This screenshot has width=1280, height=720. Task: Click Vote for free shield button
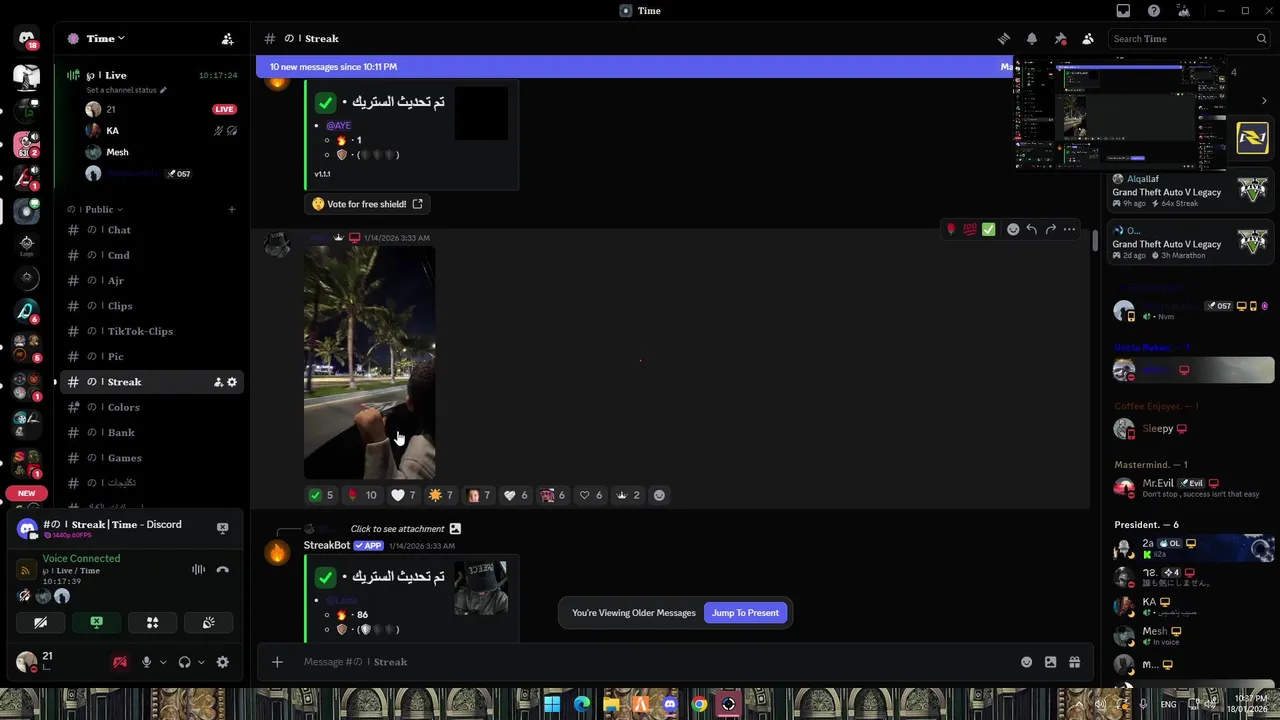coord(367,204)
